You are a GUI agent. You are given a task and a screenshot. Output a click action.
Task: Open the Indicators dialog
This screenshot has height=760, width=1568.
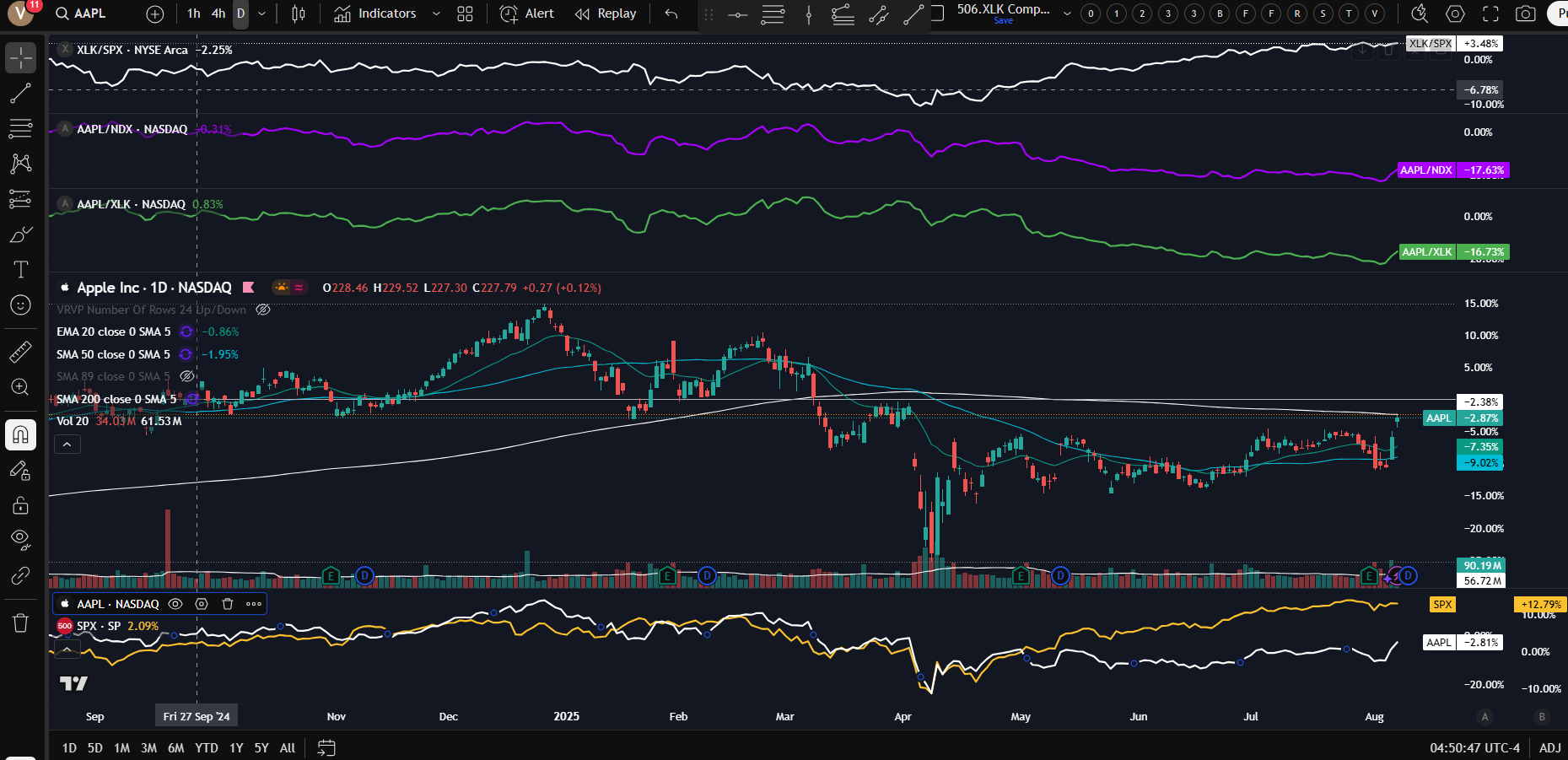click(x=375, y=13)
